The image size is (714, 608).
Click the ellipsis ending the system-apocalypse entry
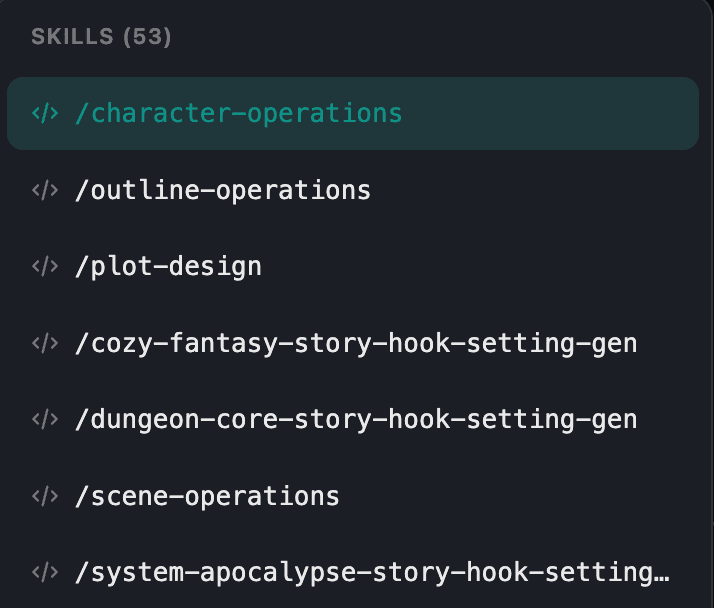pos(660,575)
